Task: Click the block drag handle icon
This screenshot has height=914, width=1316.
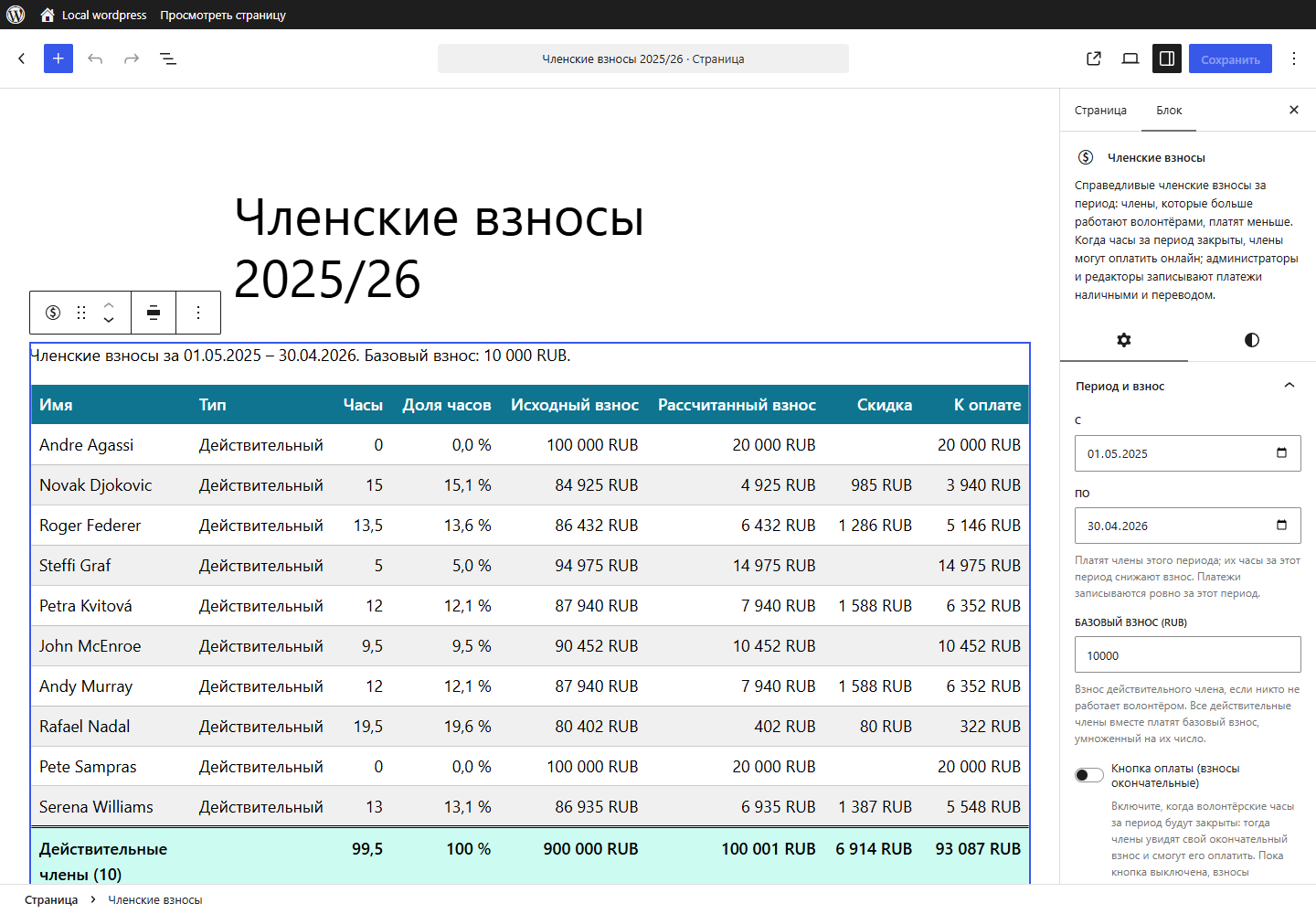Action: [x=81, y=313]
